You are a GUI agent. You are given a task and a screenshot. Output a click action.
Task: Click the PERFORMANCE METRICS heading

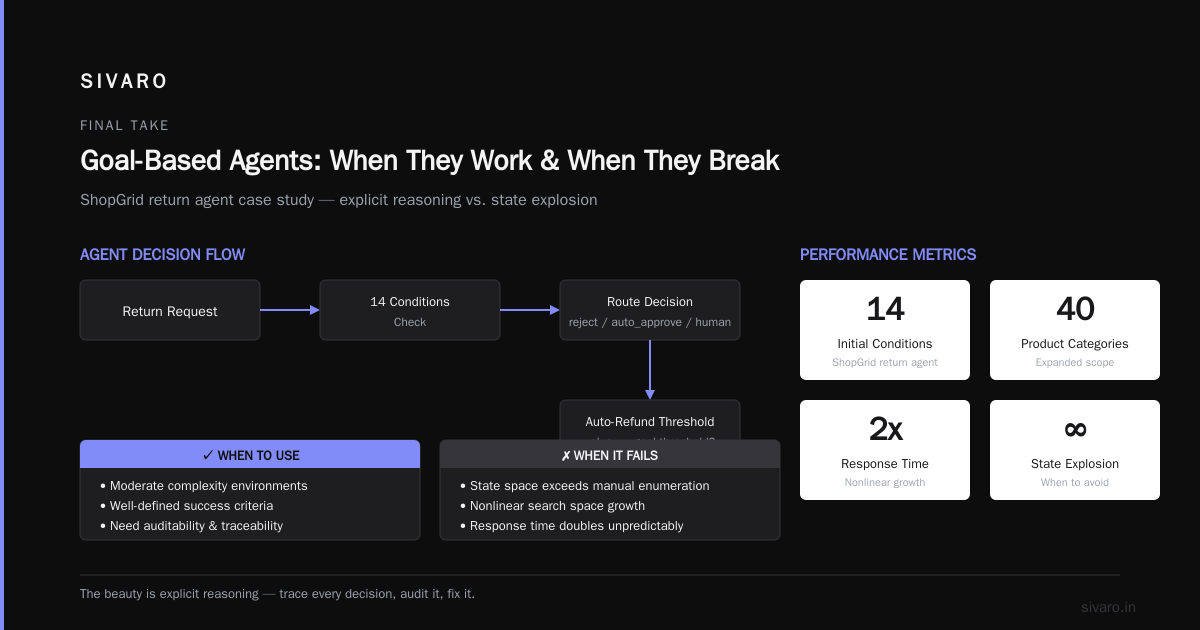[888, 255]
